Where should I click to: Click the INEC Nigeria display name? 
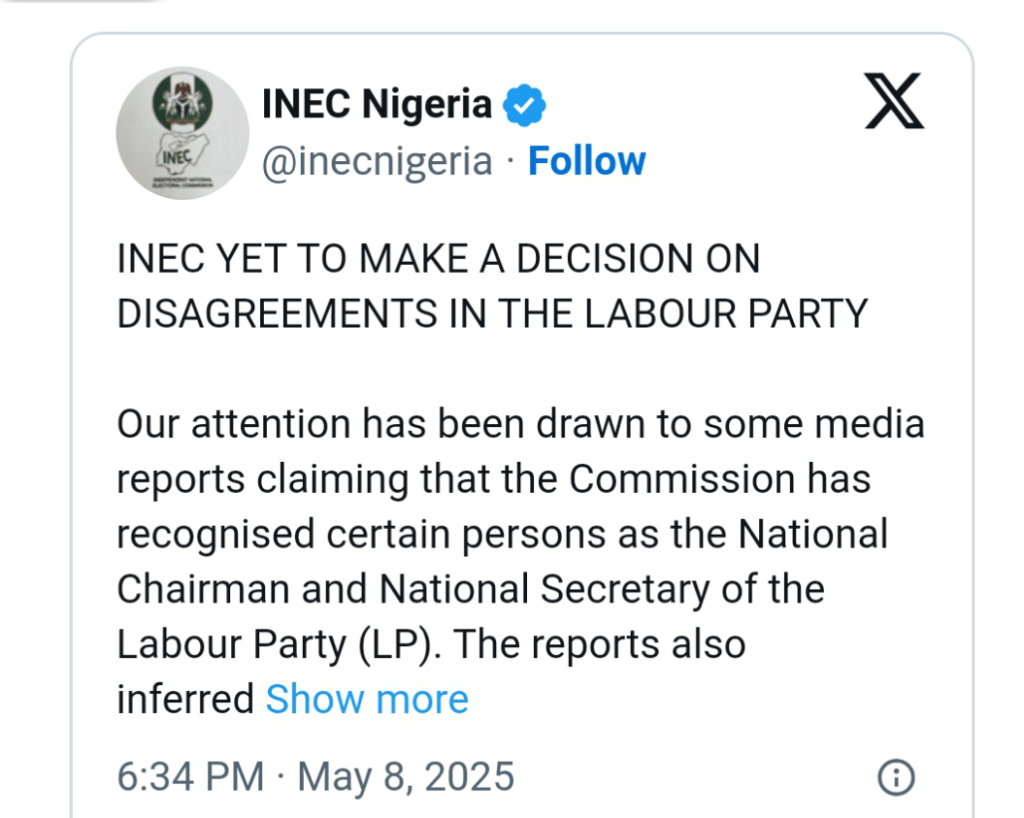point(376,104)
